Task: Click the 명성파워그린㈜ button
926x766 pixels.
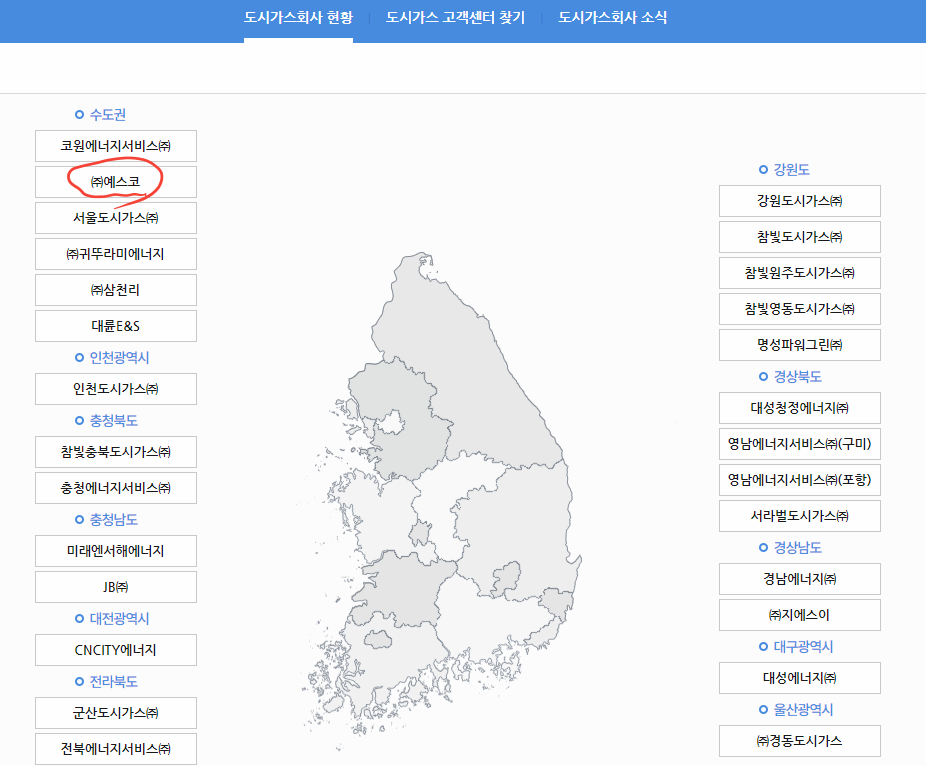Action: point(799,344)
